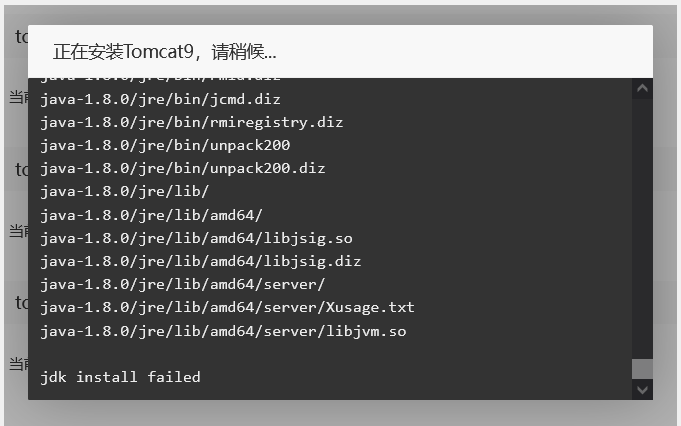Select the java-1.8.0/jre/lib/ directory line
Image resolution: width=681 pixels, height=426 pixels.
(x=125, y=192)
